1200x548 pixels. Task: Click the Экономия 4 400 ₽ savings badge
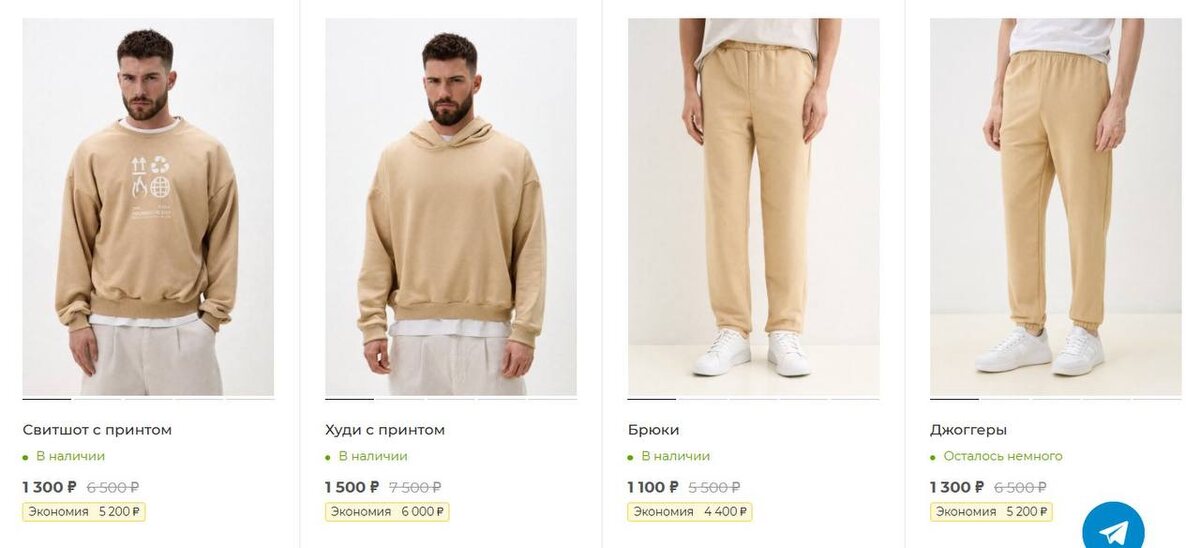690,512
